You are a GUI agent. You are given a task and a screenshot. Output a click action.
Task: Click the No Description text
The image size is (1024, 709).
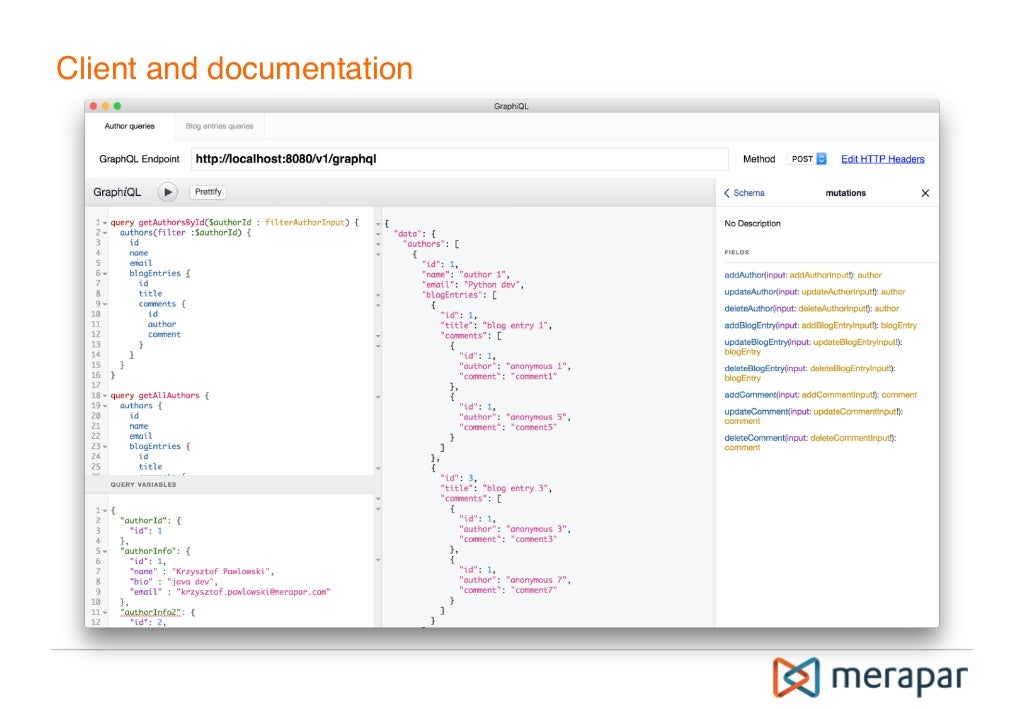(752, 223)
